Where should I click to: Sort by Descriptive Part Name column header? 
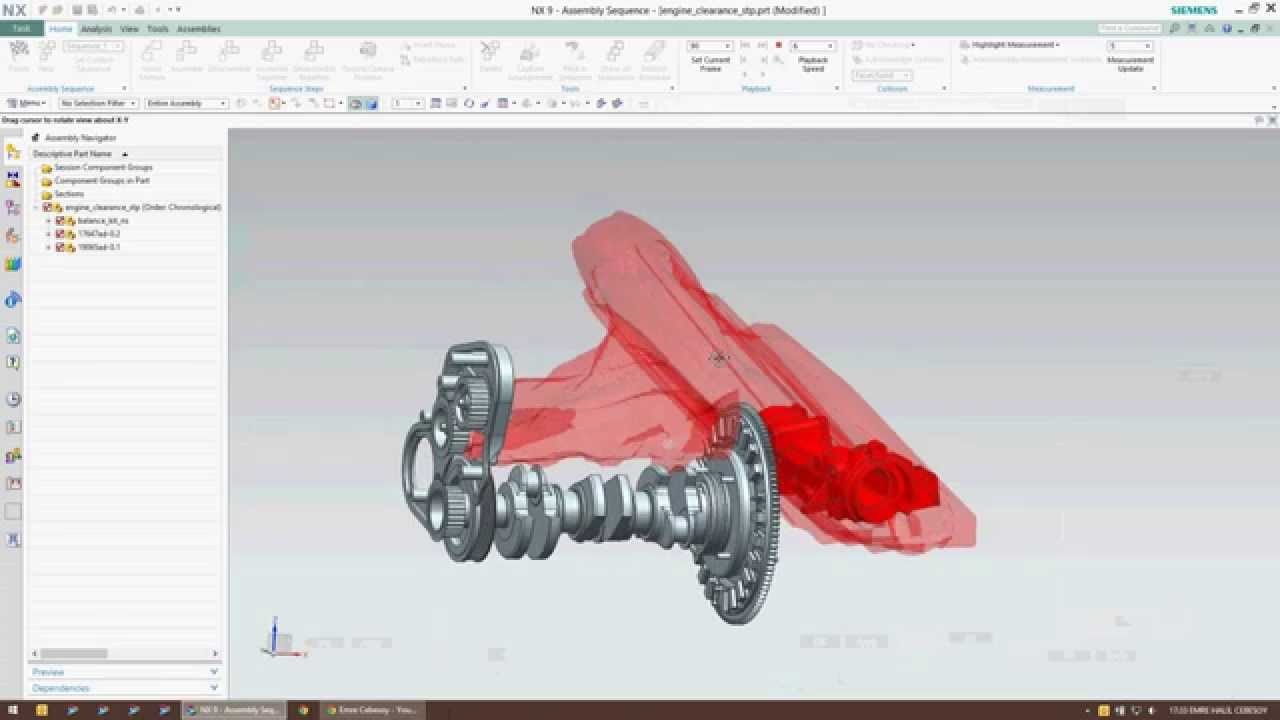[x=72, y=154]
